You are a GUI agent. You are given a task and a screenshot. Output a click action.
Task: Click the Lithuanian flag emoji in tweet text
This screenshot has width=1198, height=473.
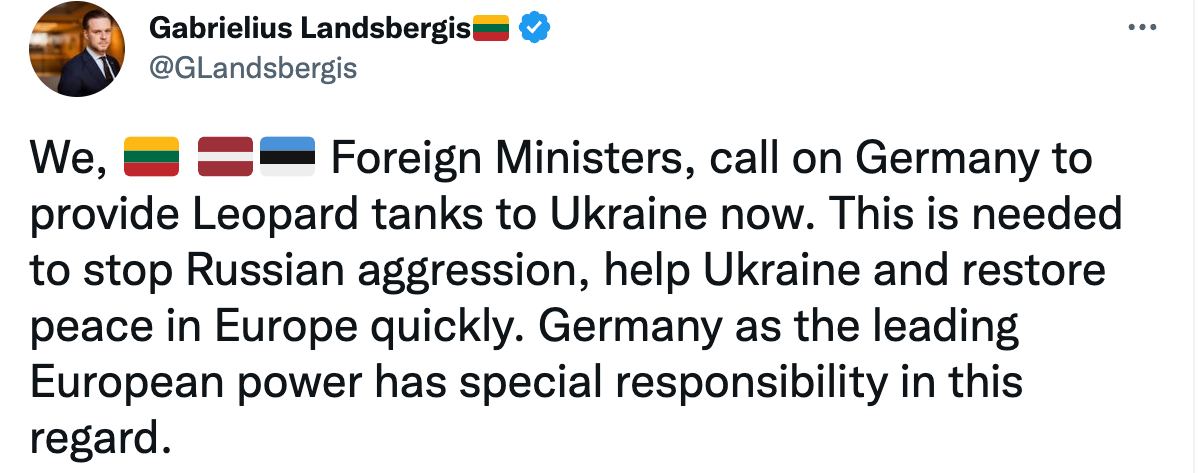click(151, 157)
